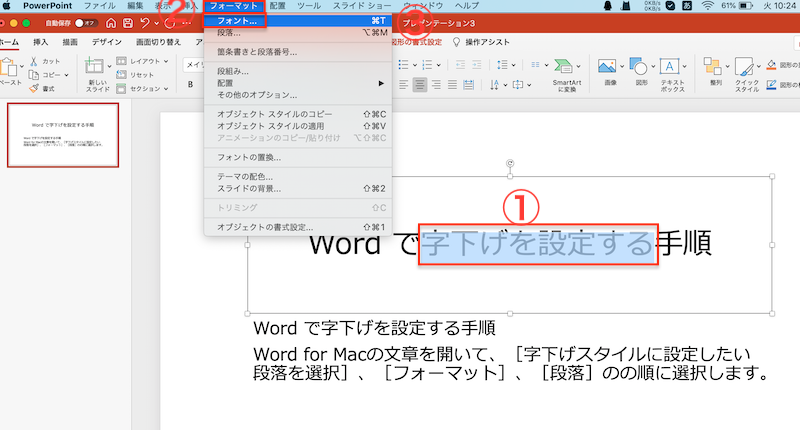Click the Format painter brush icon
Screen dimensions: 800x430
point(34,89)
